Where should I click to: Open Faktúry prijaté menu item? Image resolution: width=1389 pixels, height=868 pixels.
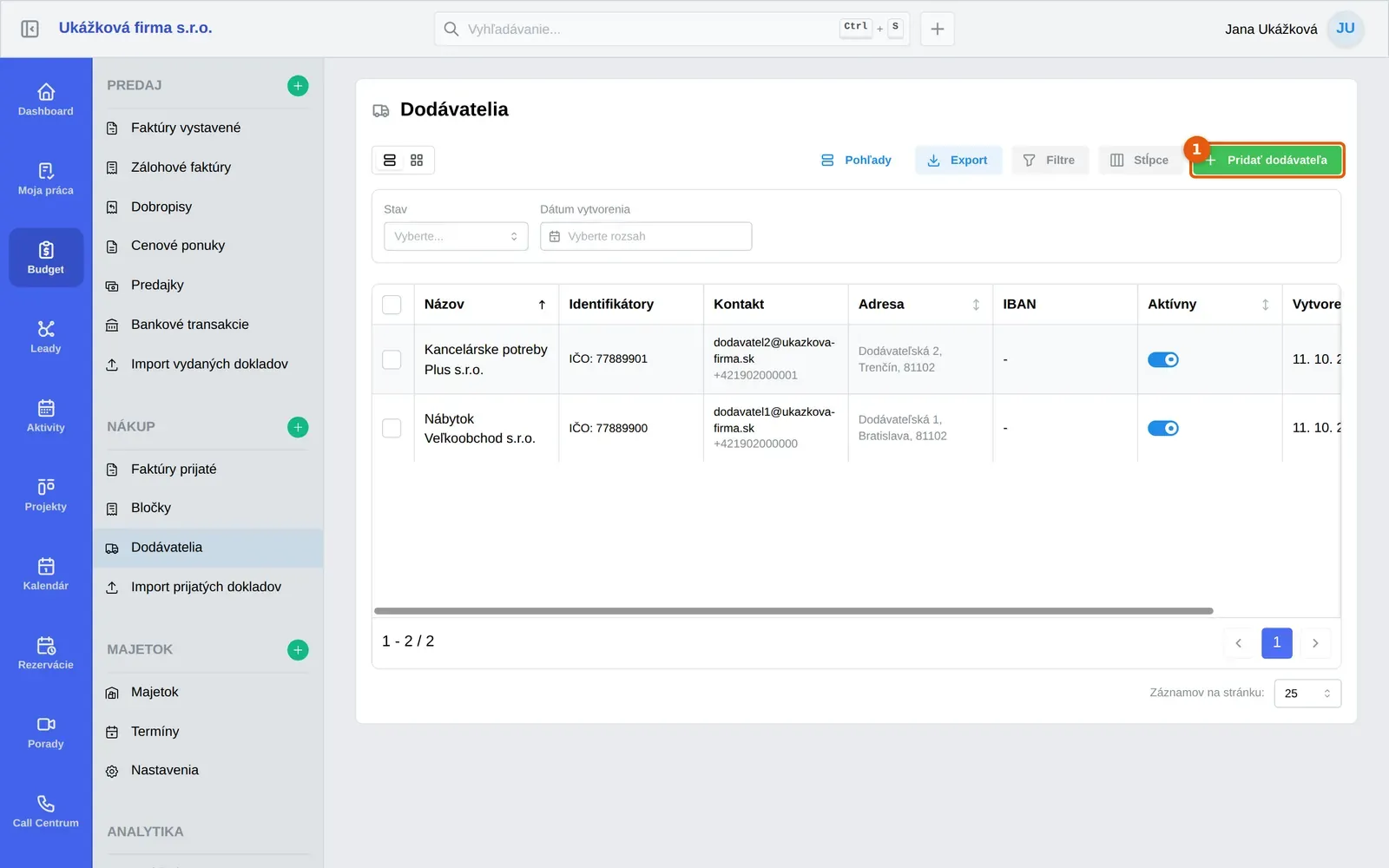tap(207, 469)
